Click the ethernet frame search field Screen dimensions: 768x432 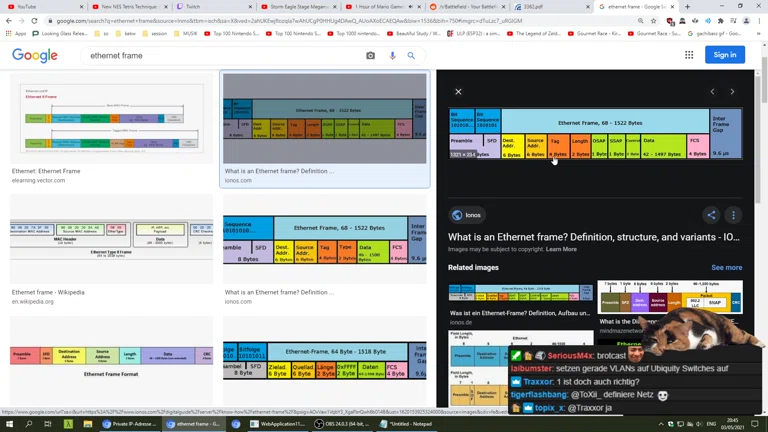pyautogui.click(x=225, y=56)
